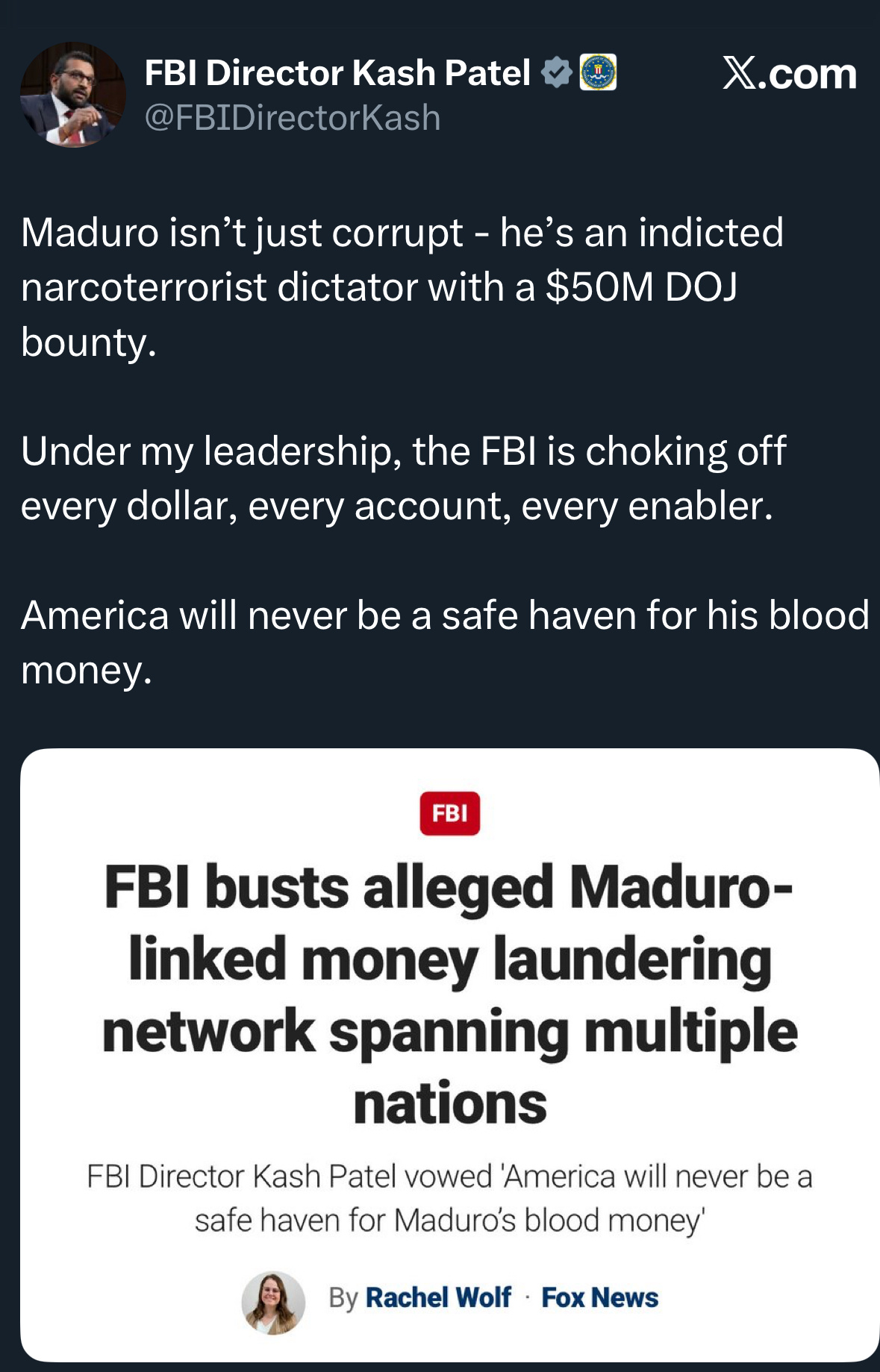Click the 'America will never be a safe haven' sentence
880x1372 pixels.
pos(445,616)
